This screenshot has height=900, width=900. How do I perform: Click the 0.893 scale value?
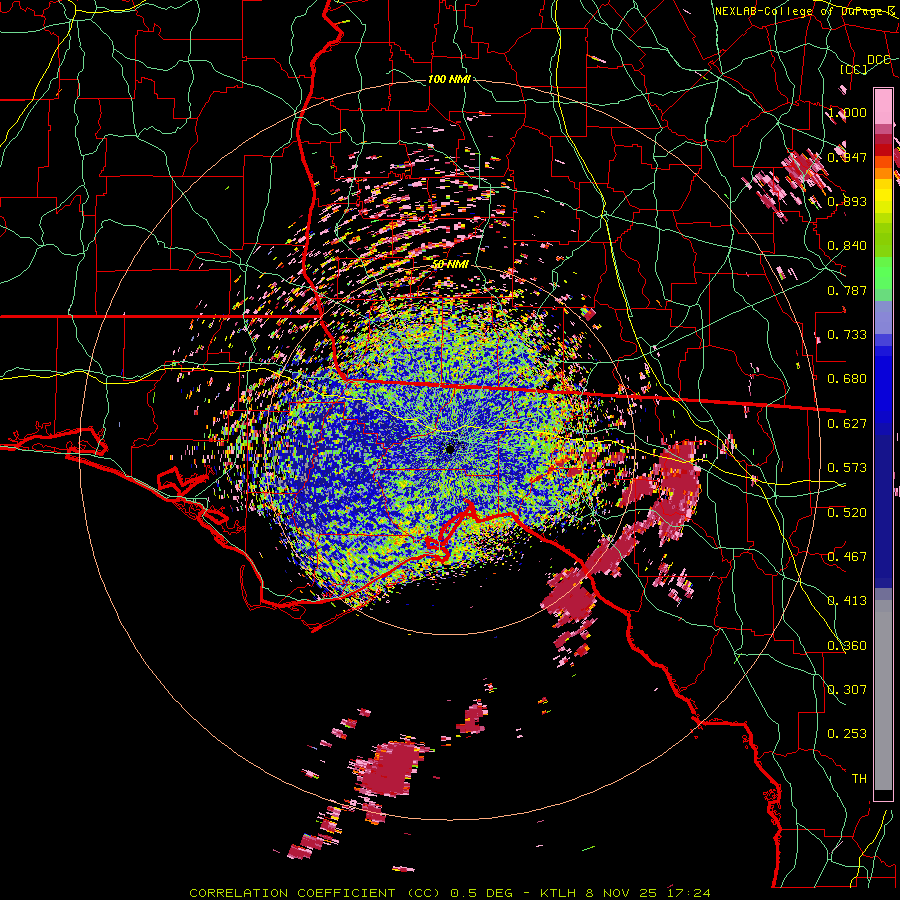click(847, 201)
